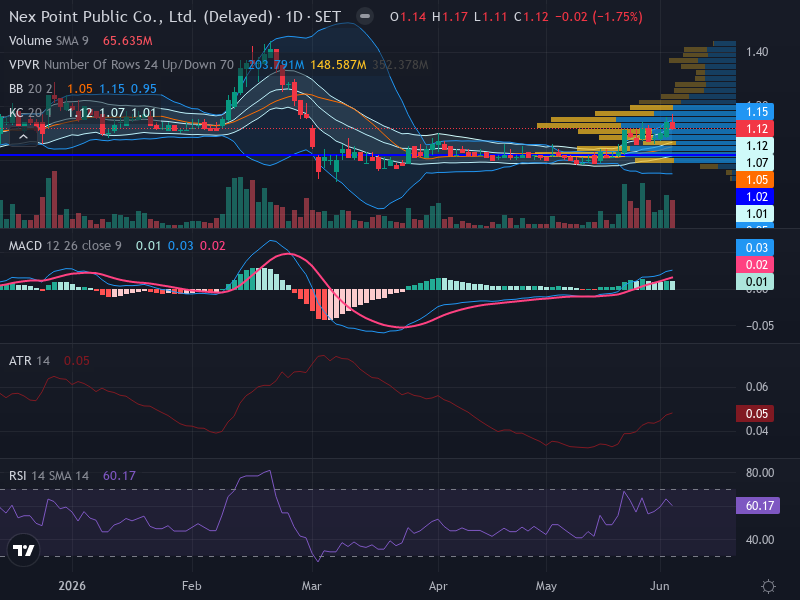Click the -0.02 (-1.75%) change value
Screen dimensions: 800x600
click(x=598, y=17)
